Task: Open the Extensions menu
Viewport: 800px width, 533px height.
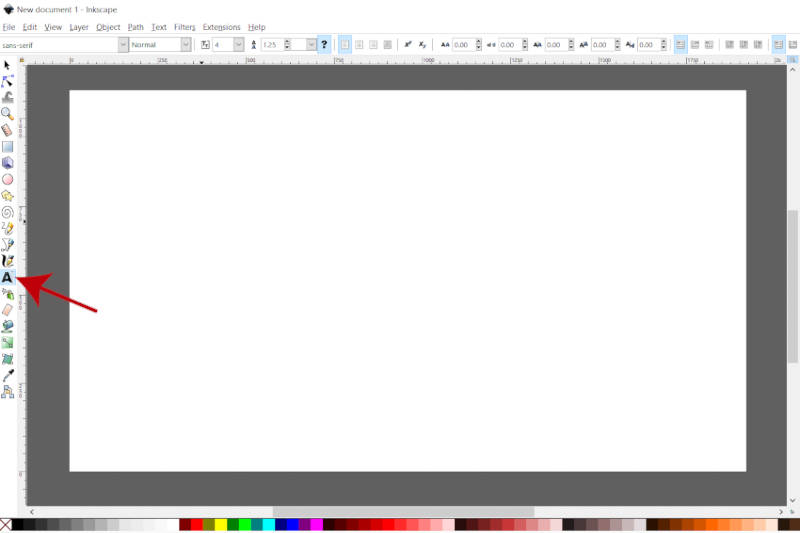Action: [x=221, y=27]
